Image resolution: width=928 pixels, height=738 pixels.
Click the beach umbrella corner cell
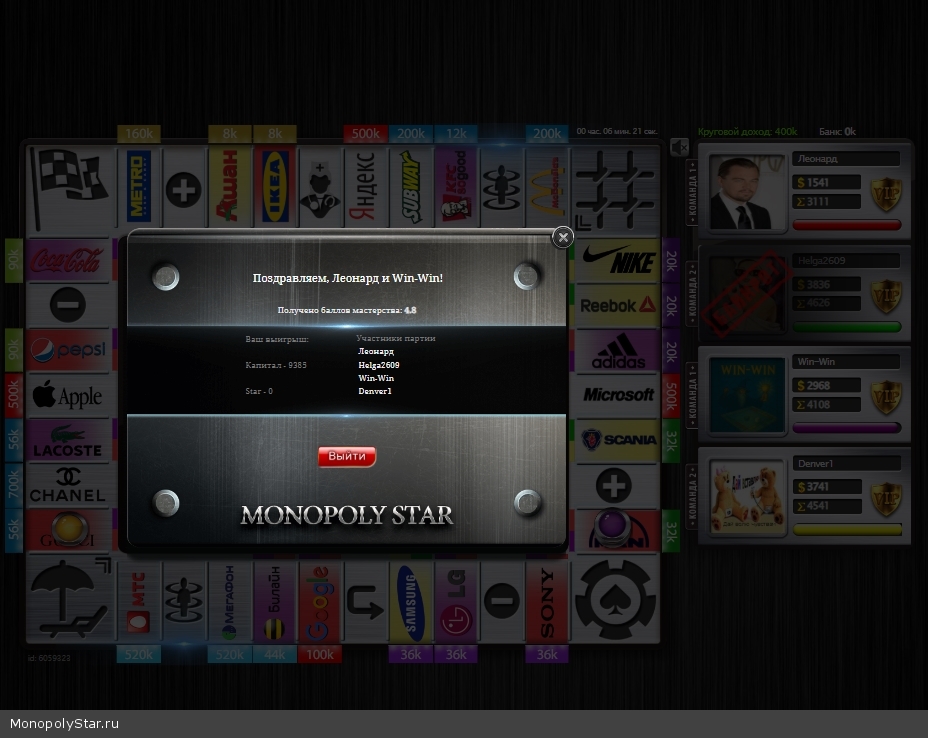point(70,600)
